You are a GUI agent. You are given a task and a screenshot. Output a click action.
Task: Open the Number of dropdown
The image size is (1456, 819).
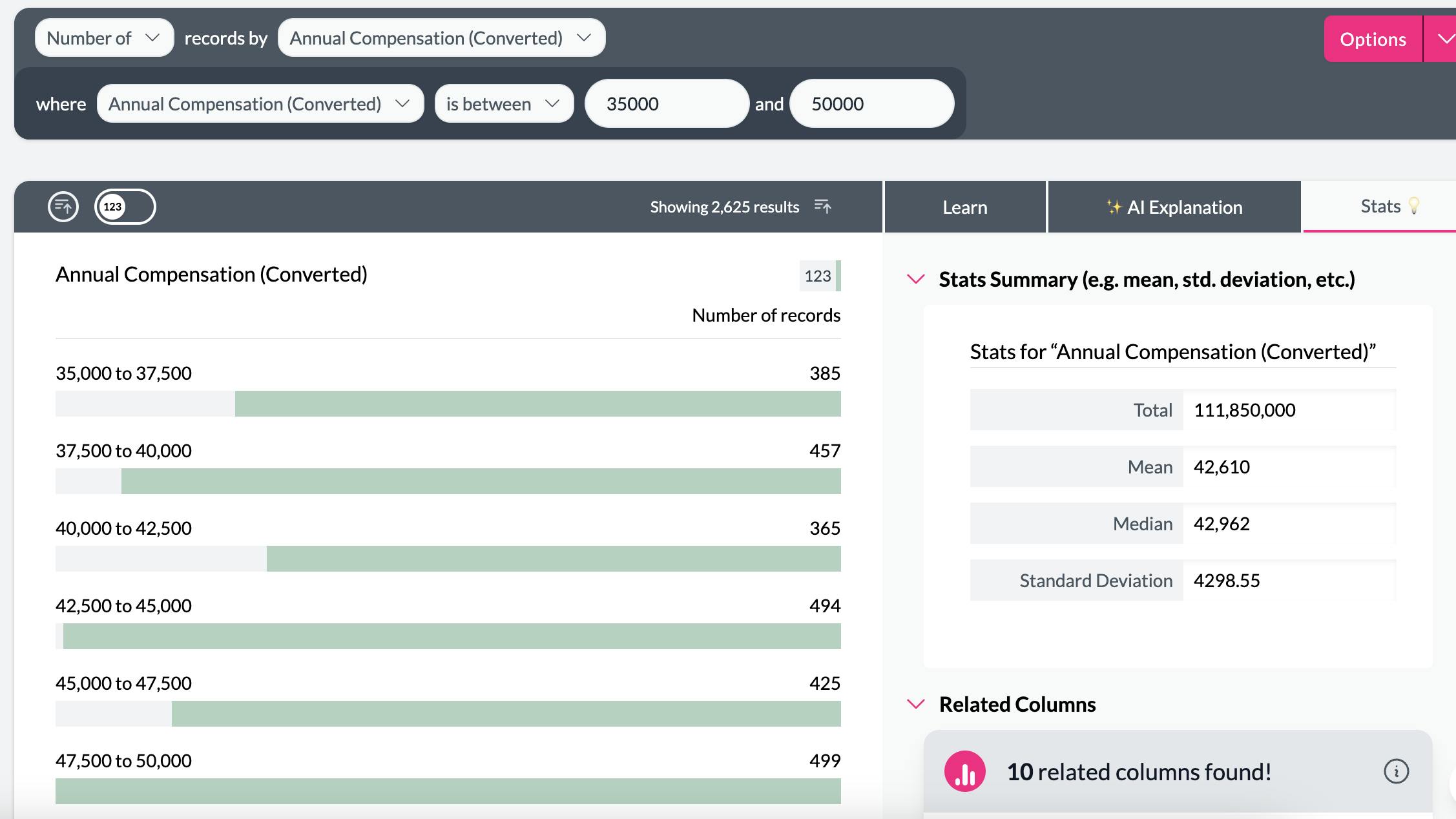(x=104, y=38)
